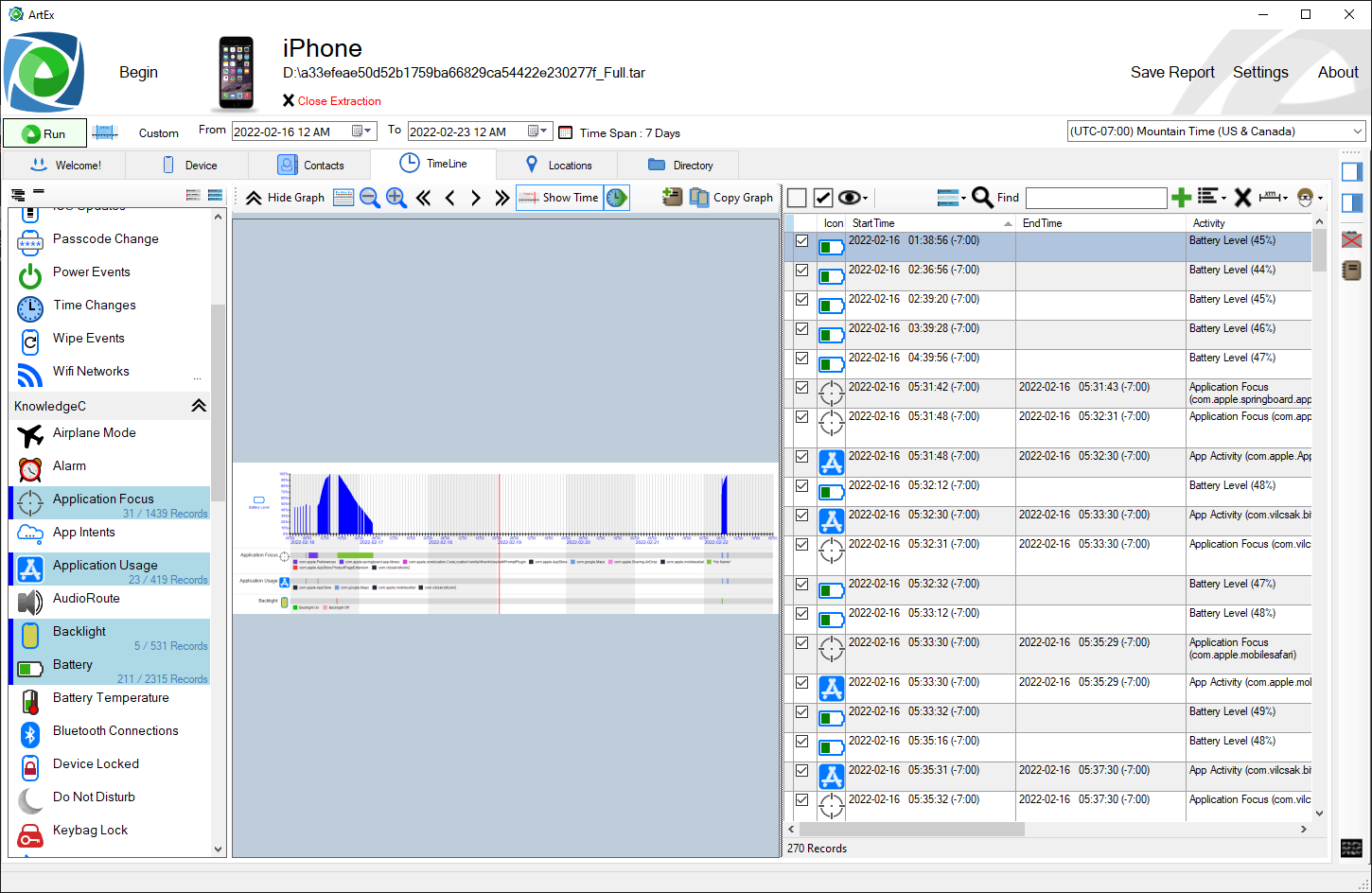1372x893 pixels.
Task: Zoom out the timeline graph
Action: [370, 197]
